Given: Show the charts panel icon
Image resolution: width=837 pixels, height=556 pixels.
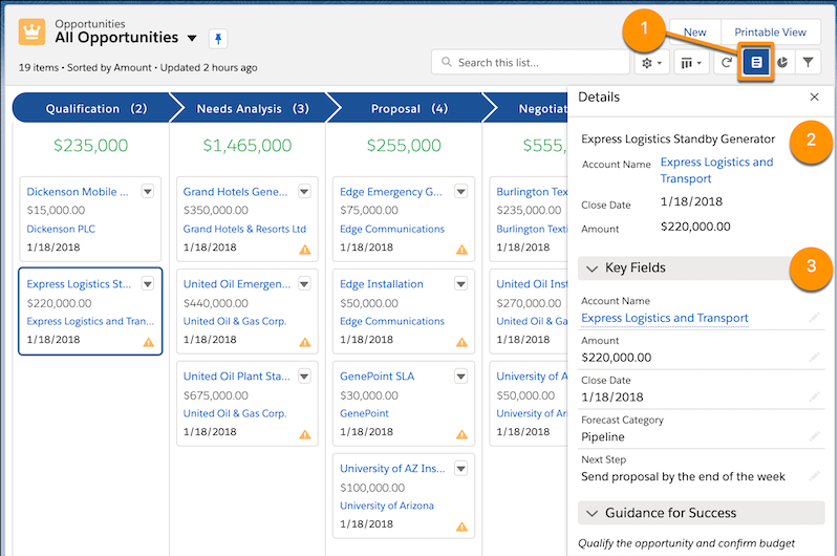Looking at the screenshot, I should [x=782, y=63].
